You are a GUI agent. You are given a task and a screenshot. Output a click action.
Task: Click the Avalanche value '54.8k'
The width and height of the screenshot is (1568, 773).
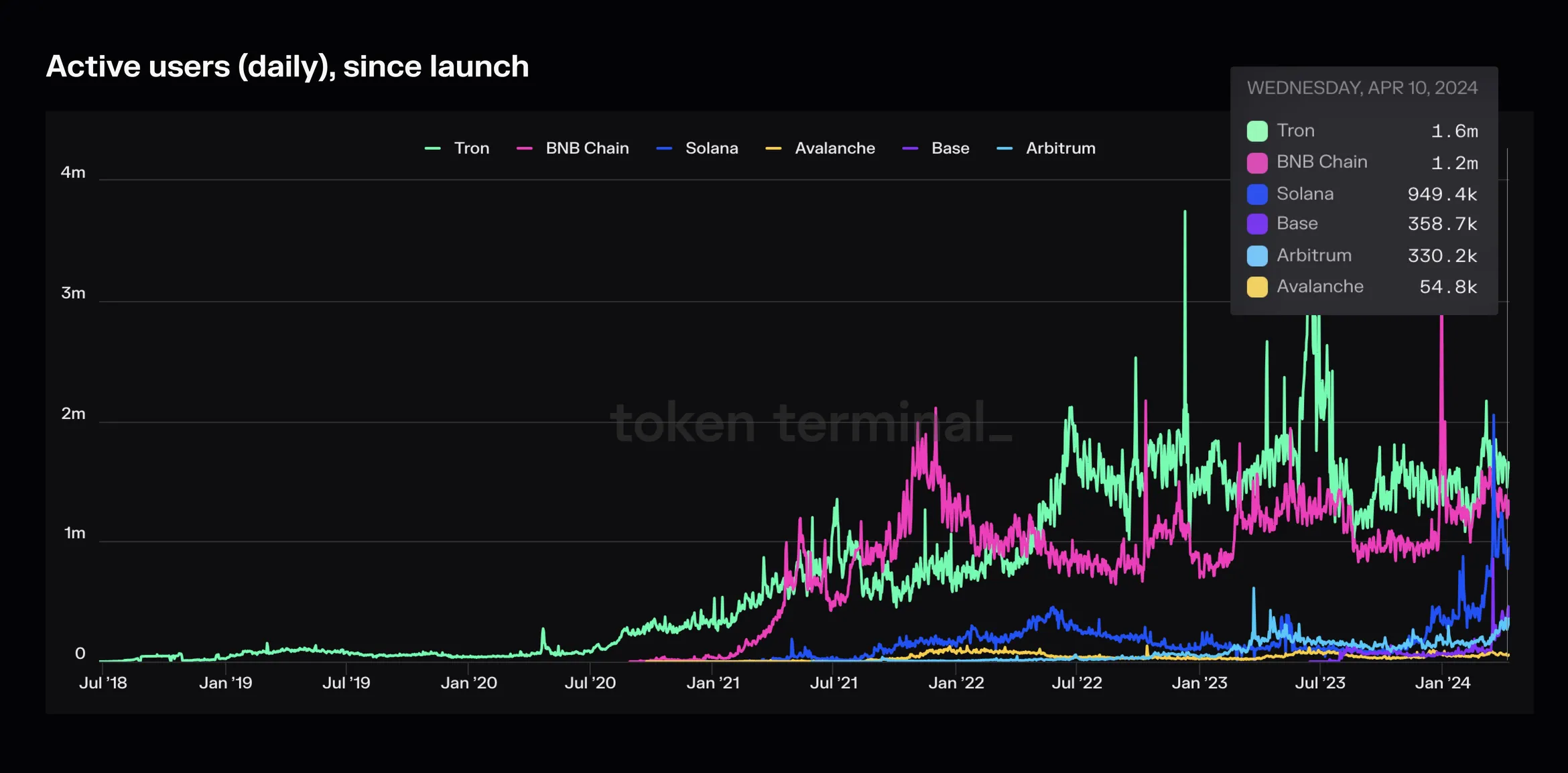pyautogui.click(x=1448, y=287)
